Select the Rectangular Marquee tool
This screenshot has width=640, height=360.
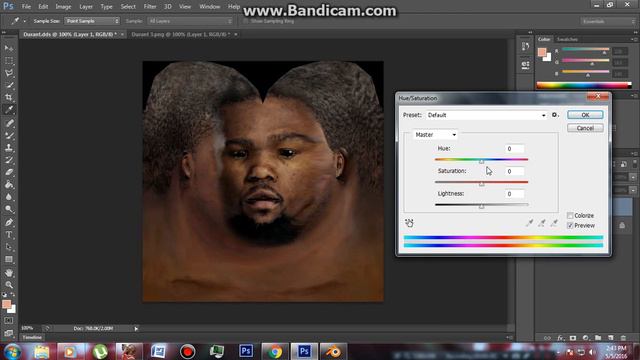pos(9,60)
